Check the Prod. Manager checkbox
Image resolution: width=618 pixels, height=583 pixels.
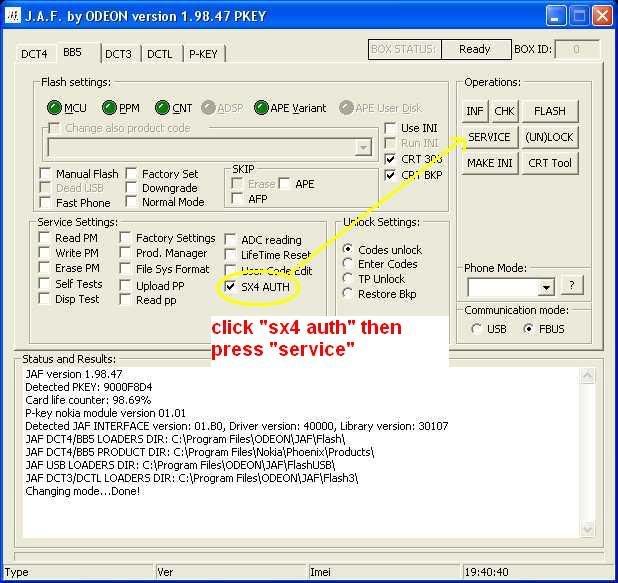click(x=125, y=253)
